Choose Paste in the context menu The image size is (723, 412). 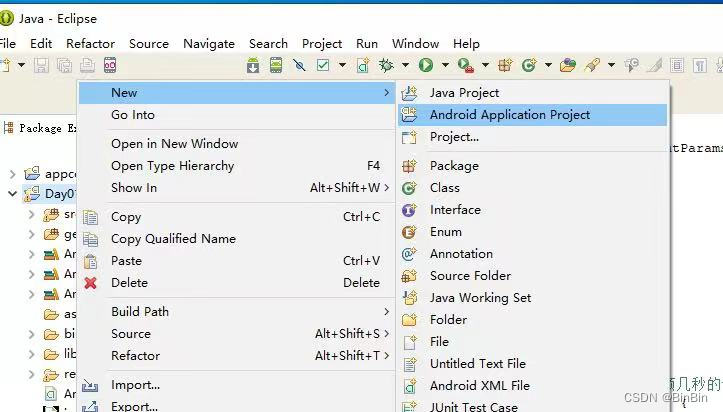coord(237,261)
